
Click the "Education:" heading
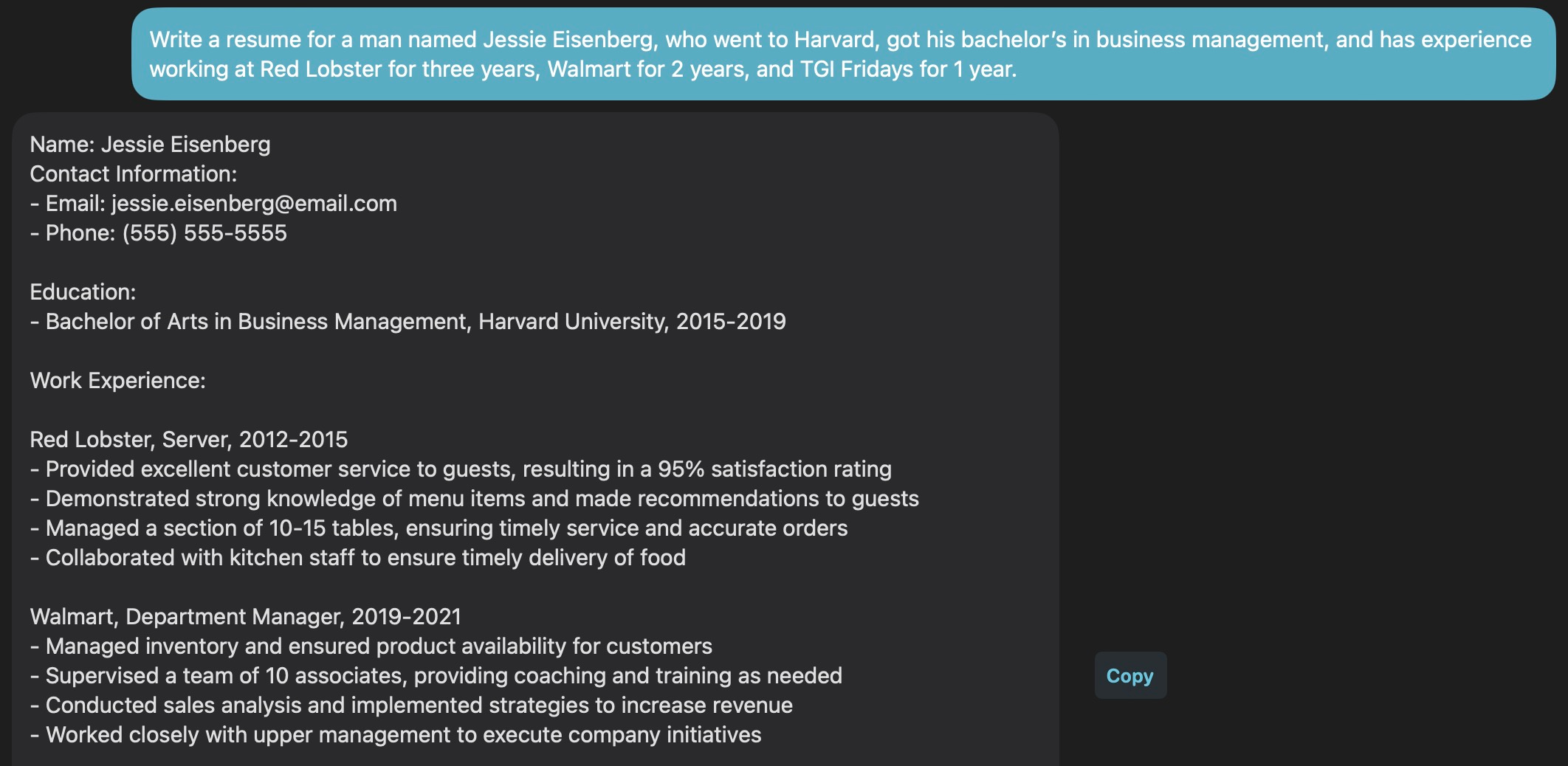pos(83,291)
